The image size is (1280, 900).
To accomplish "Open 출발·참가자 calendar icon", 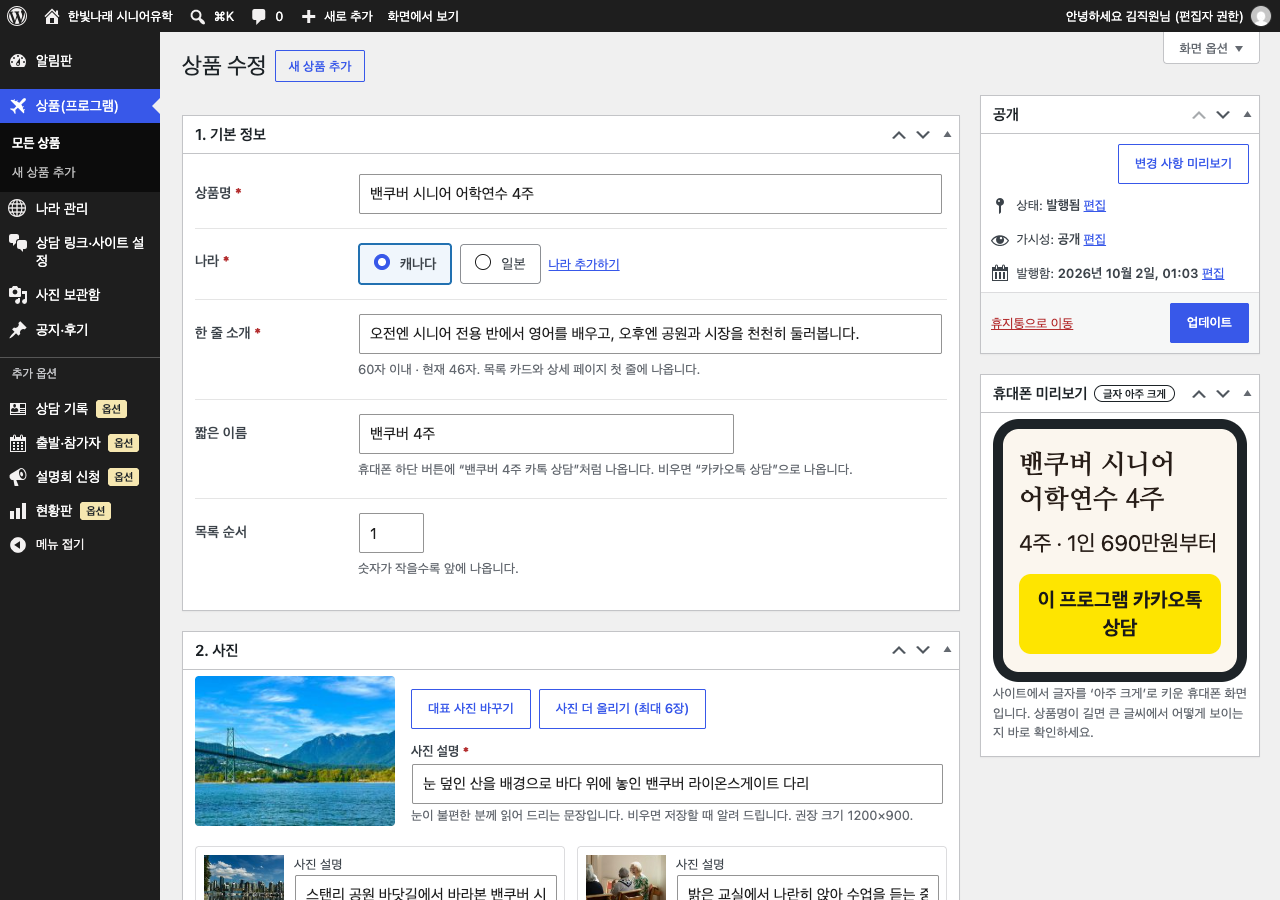I will coord(18,443).
